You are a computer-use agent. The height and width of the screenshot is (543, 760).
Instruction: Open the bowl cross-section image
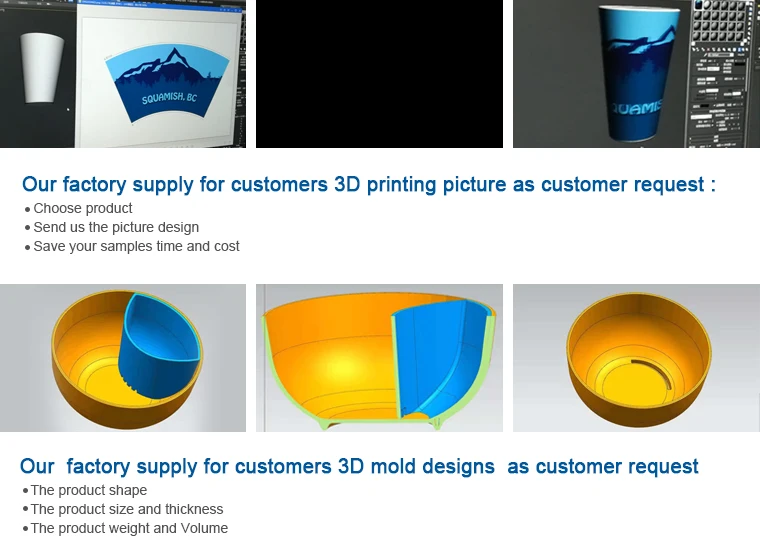coord(379,358)
